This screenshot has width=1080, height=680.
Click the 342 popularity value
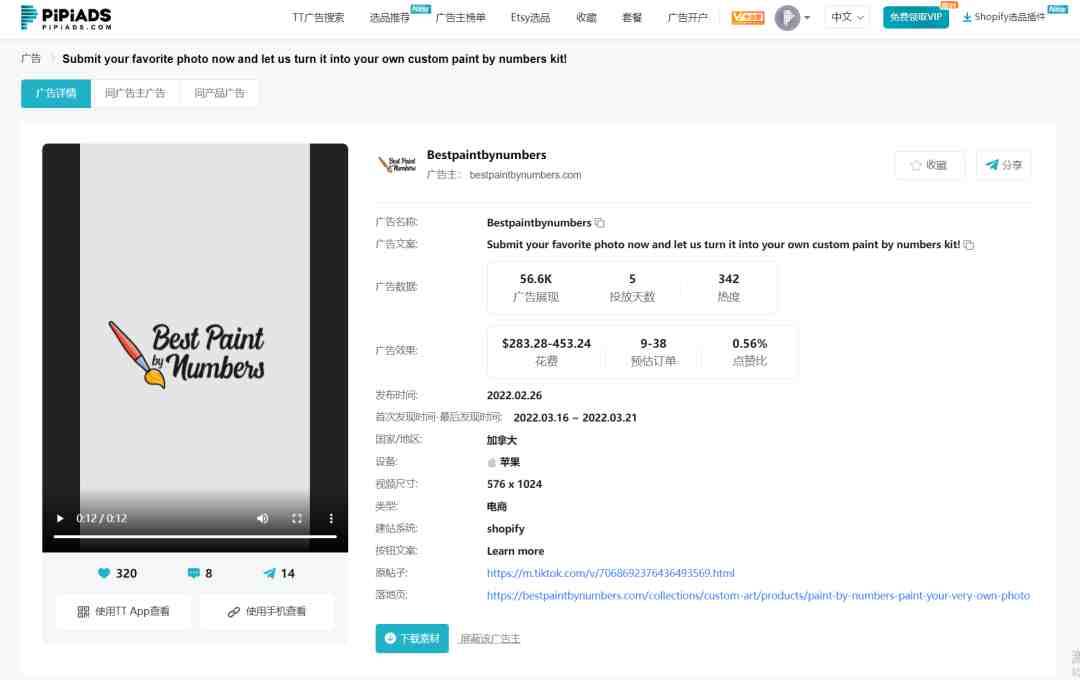pyautogui.click(x=728, y=279)
